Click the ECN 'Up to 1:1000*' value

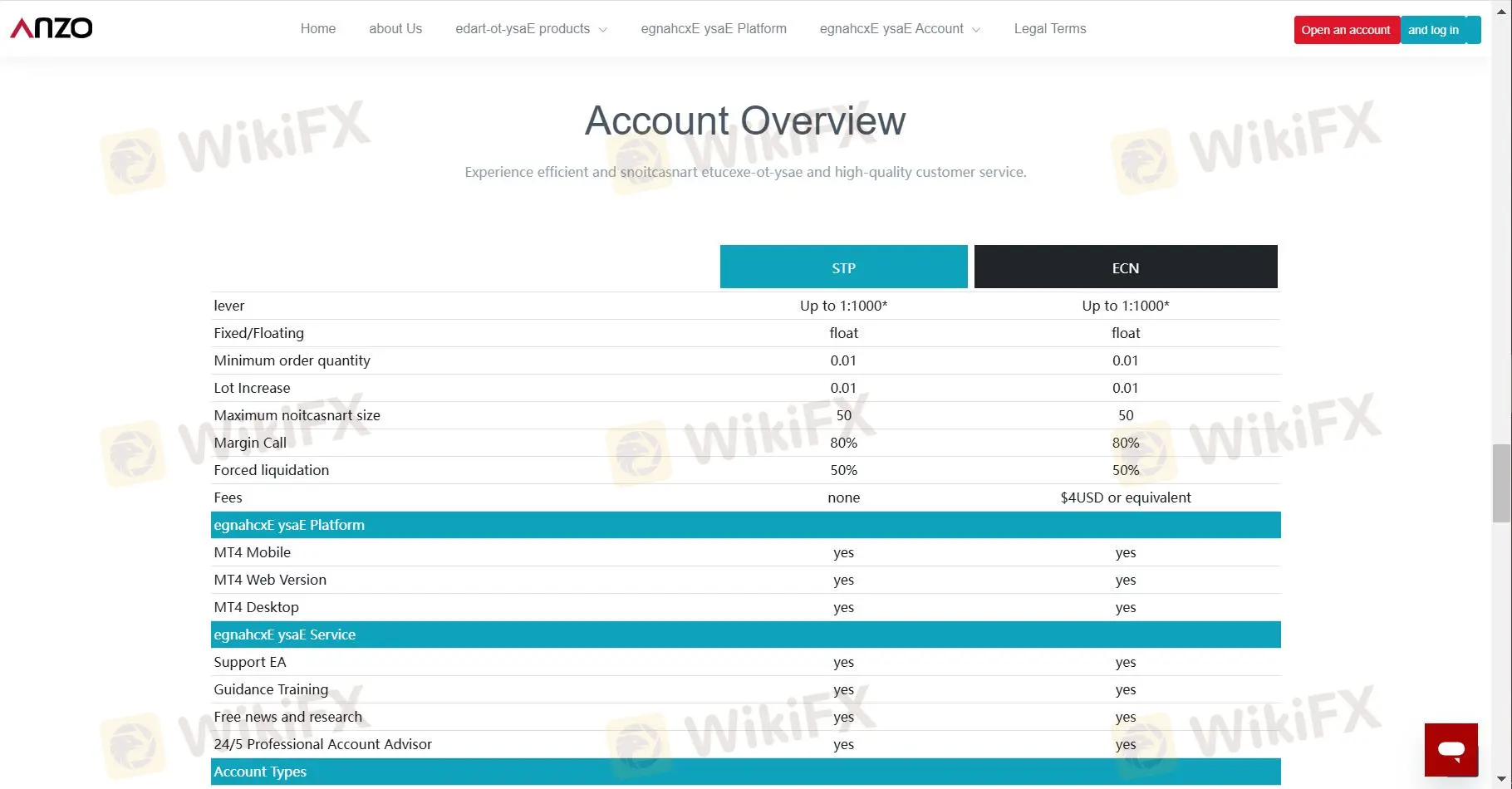tap(1126, 306)
